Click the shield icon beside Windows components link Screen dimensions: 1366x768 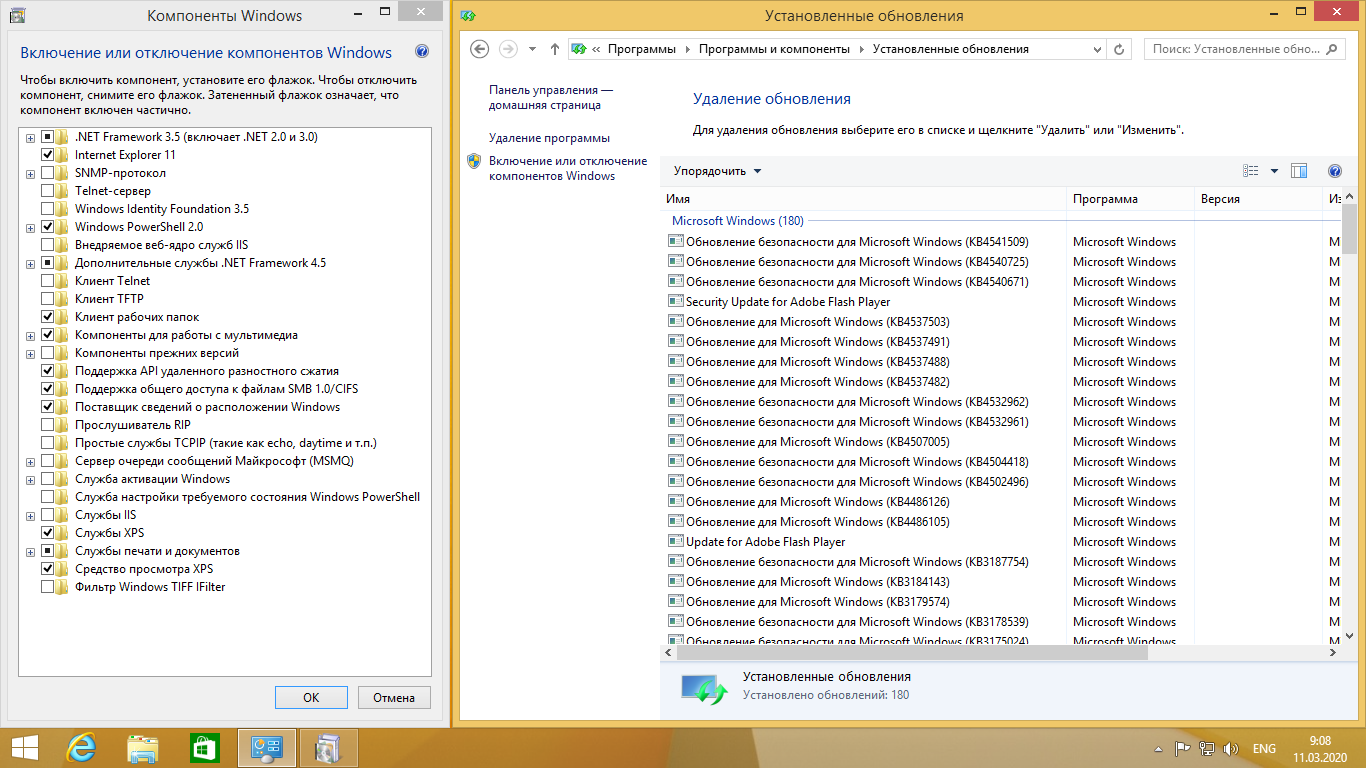tap(474, 161)
